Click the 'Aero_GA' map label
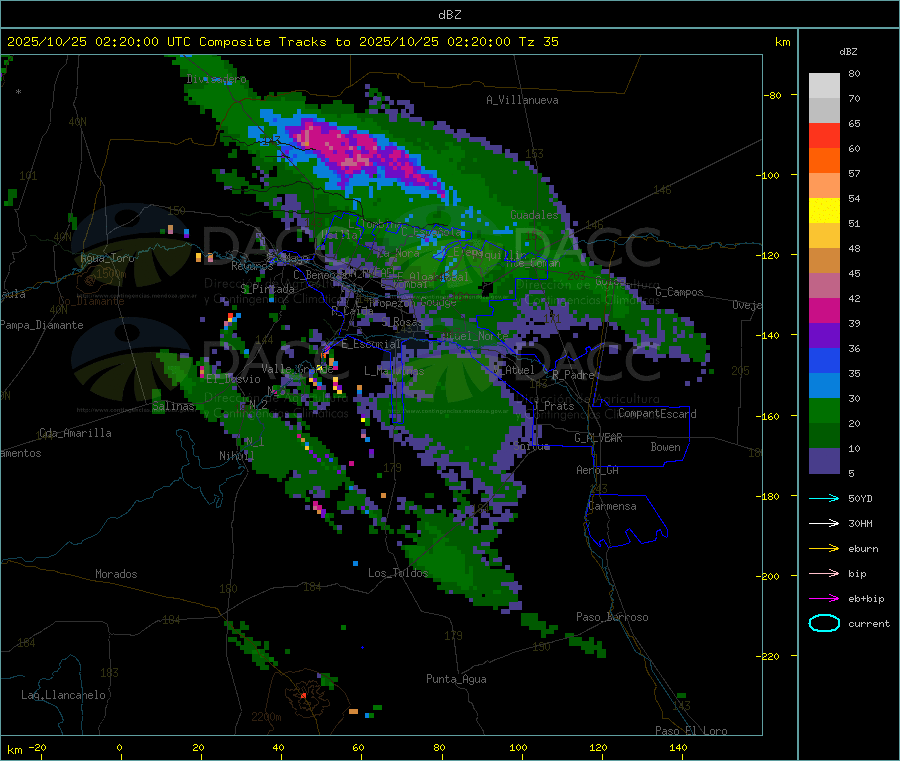 click(598, 470)
